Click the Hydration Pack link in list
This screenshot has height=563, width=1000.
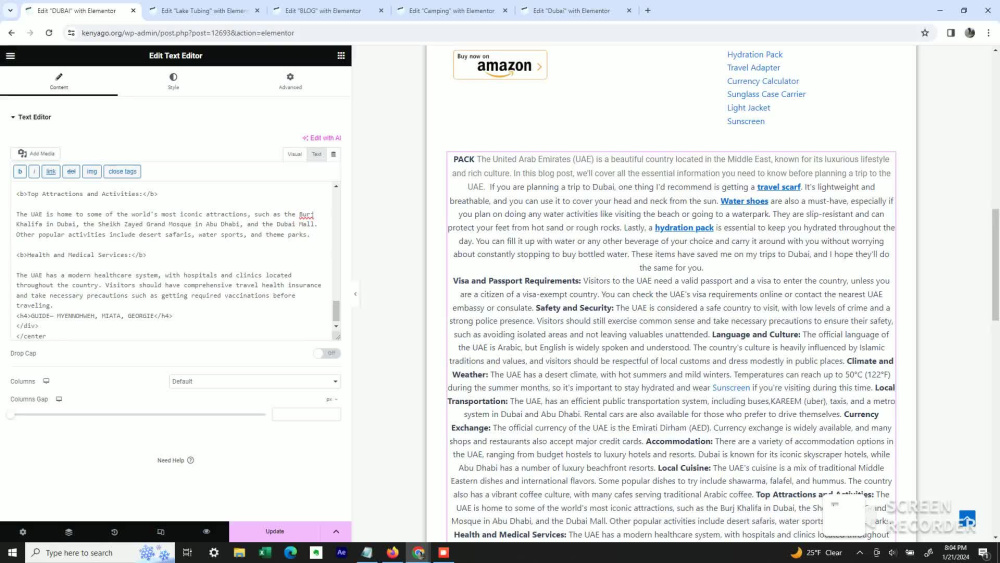click(754, 55)
